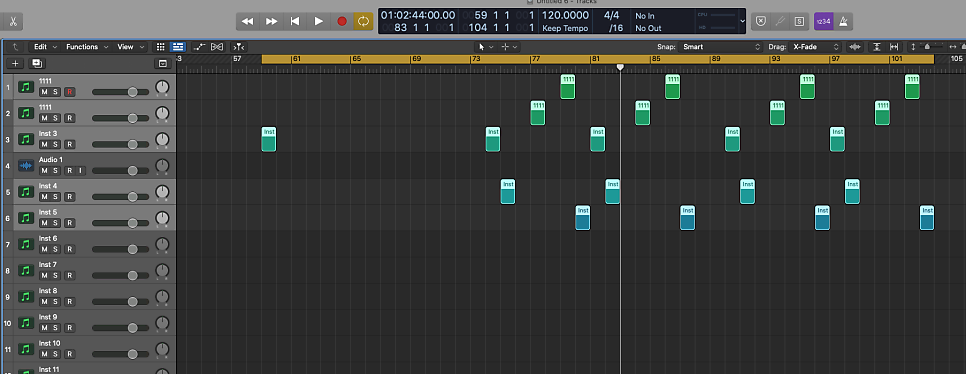Click the scissors icon in the toolbar

12,22
